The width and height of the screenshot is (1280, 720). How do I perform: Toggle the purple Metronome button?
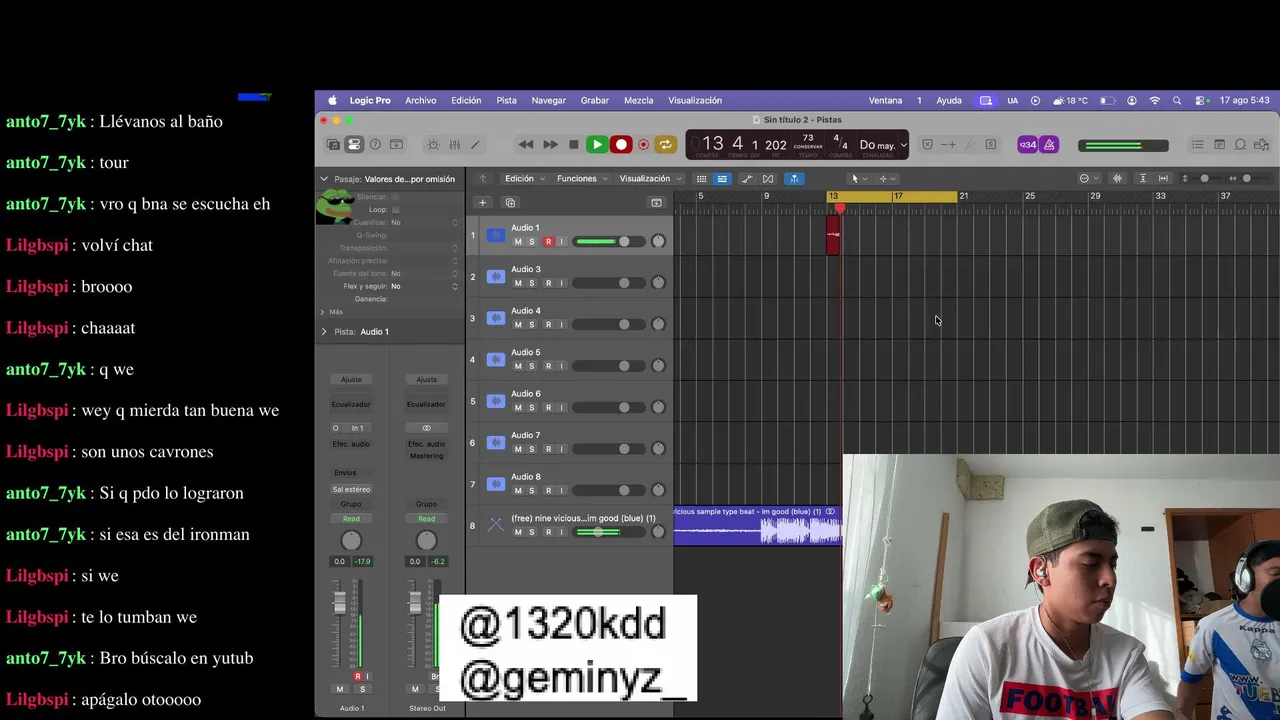coord(1049,145)
